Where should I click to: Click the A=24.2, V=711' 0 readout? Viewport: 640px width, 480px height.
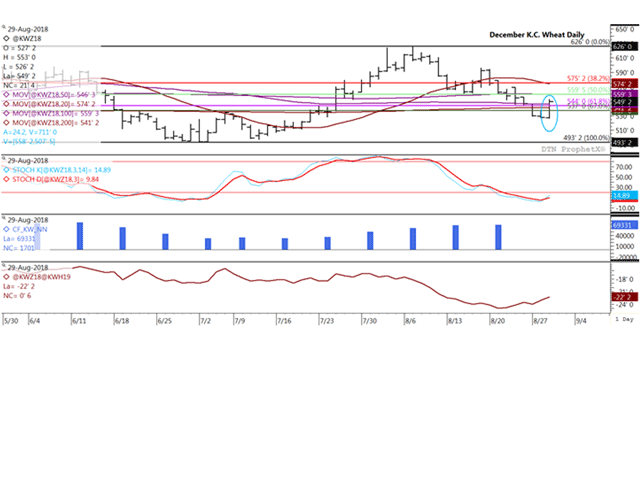[30, 132]
